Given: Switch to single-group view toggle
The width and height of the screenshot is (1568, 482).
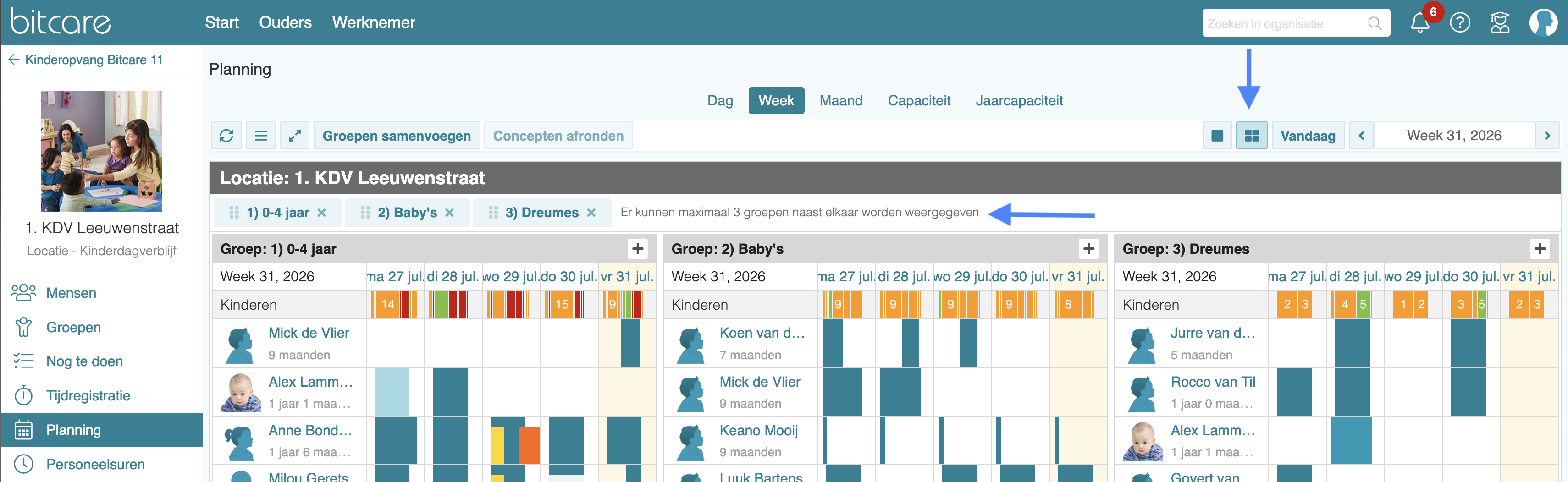Looking at the screenshot, I should click(1217, 136).
